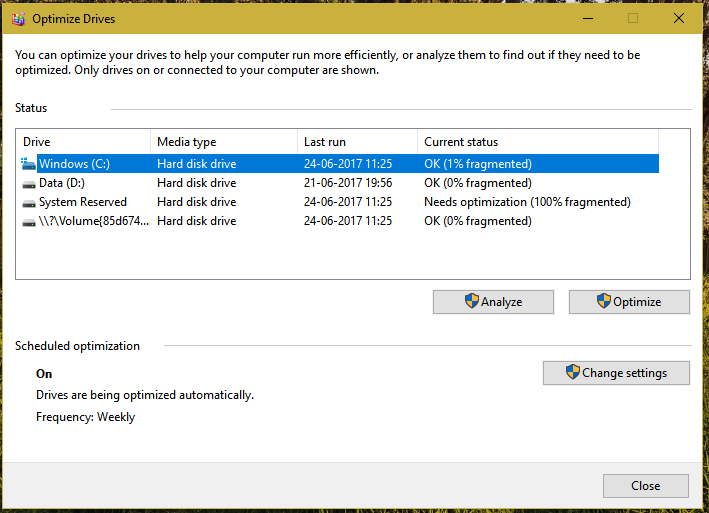This screenshot has height=513, width=709.
Task: Click the Windows (C:) drive icon
Action: coord(28,164)
